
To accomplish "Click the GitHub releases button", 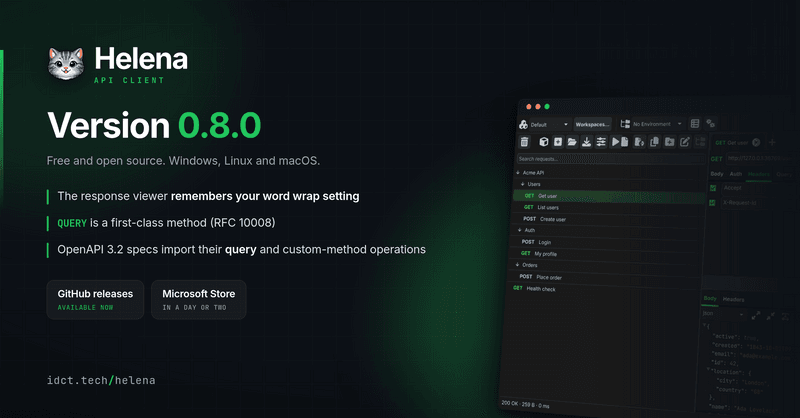I will tap(95, 300).
